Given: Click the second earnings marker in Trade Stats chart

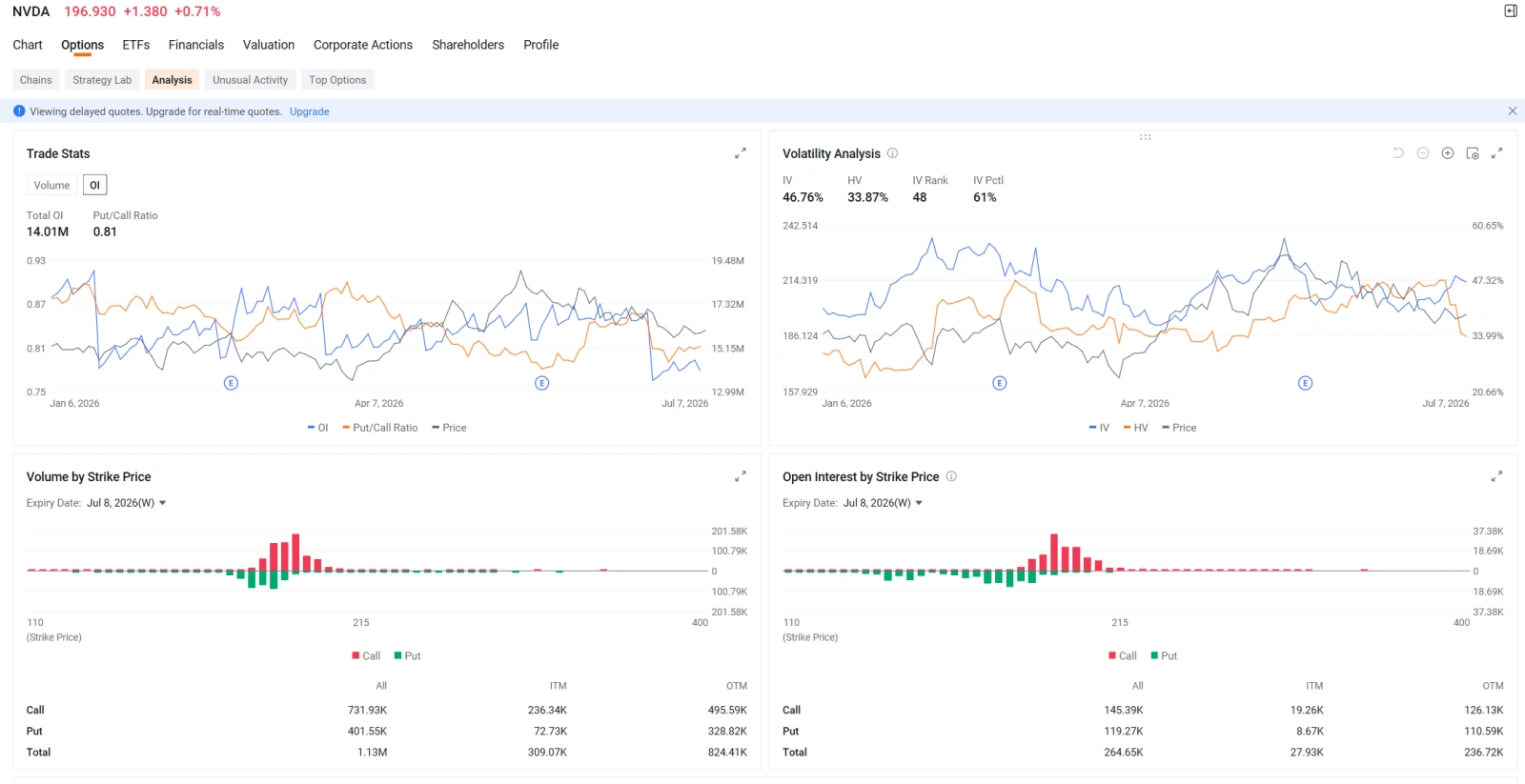Looking at the screenshot, I should (x=542, y=383).
